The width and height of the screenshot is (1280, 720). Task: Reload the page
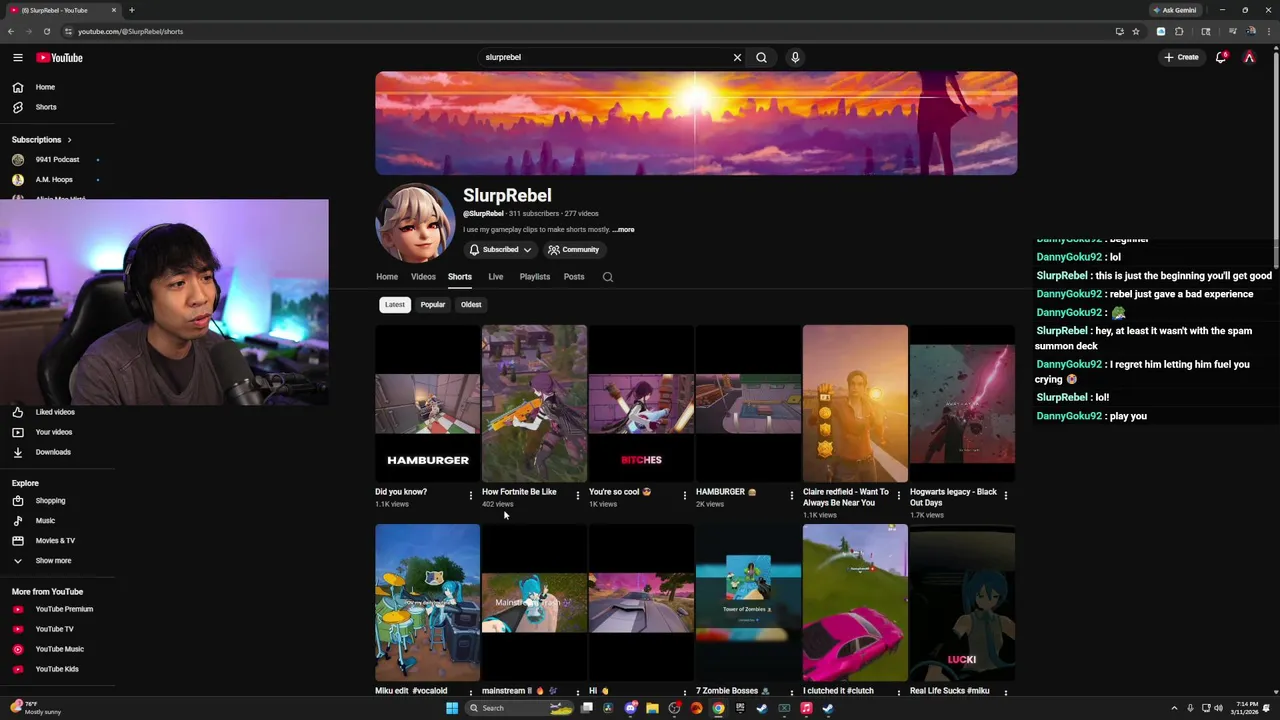pyautogui.click(x=46, y=31)
